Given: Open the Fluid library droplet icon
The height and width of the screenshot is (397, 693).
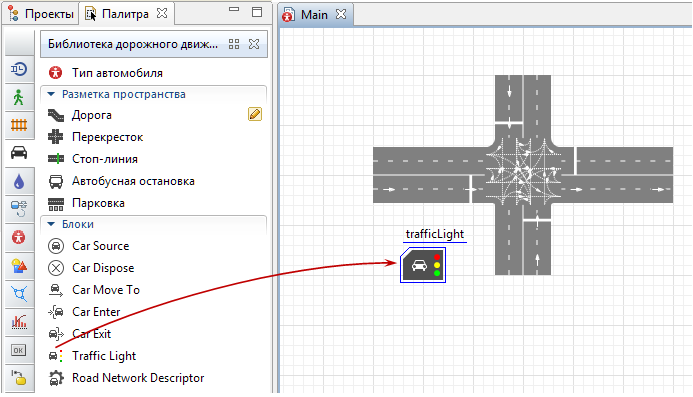Looking at the screenshot, I should [19, 181].
